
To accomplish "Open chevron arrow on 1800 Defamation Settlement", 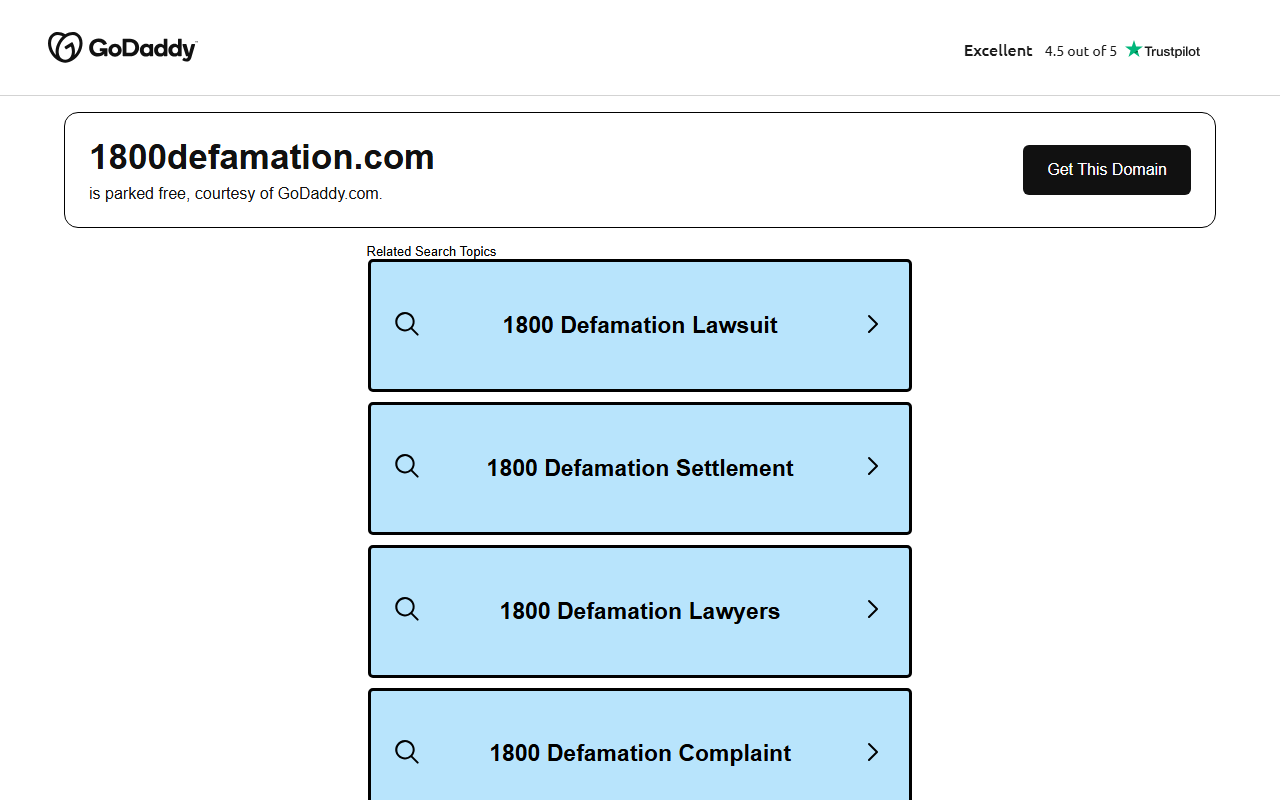I will (873, 466).
